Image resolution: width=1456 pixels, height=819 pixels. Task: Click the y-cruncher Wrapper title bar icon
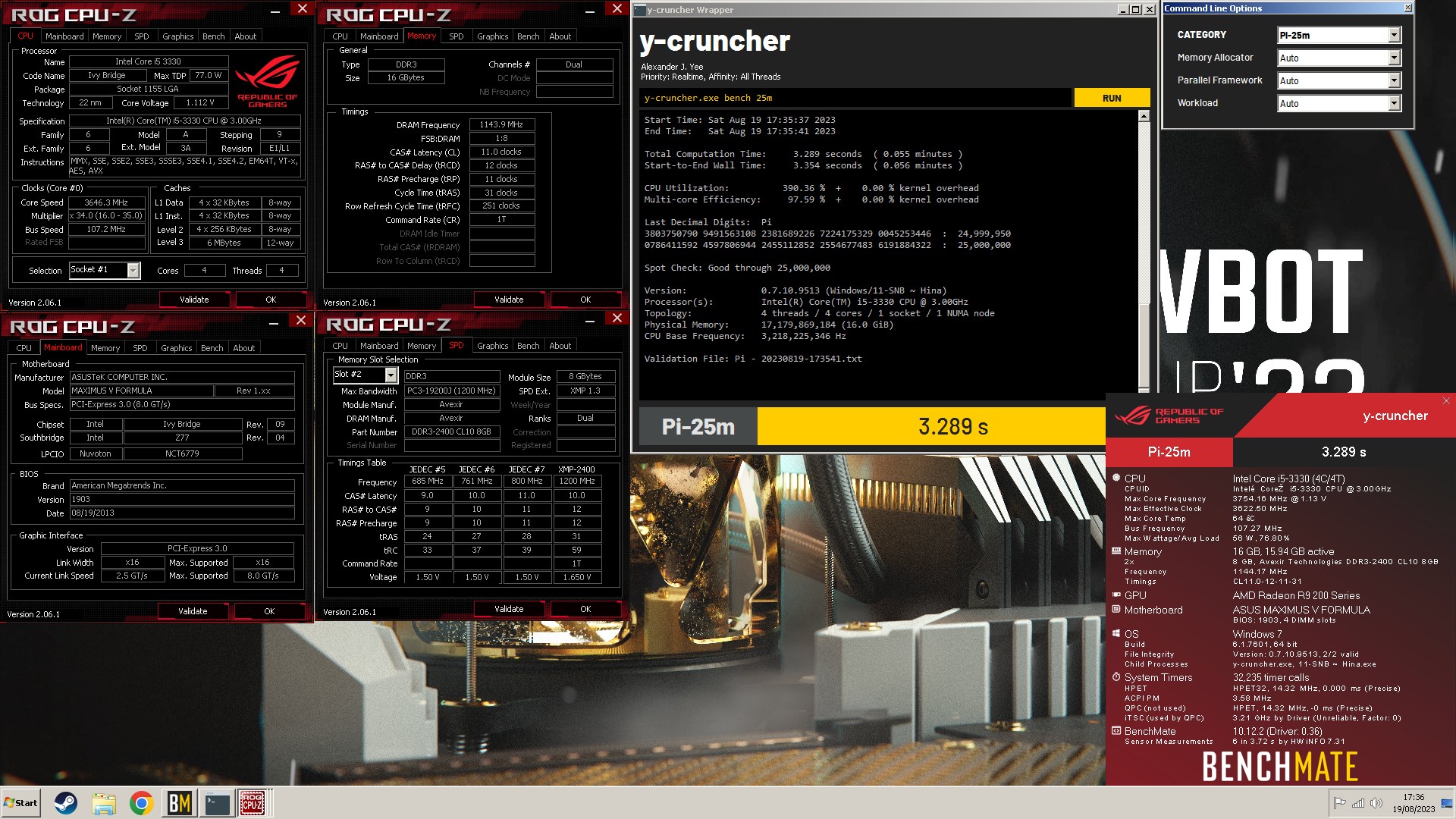[x=639, y=10]
